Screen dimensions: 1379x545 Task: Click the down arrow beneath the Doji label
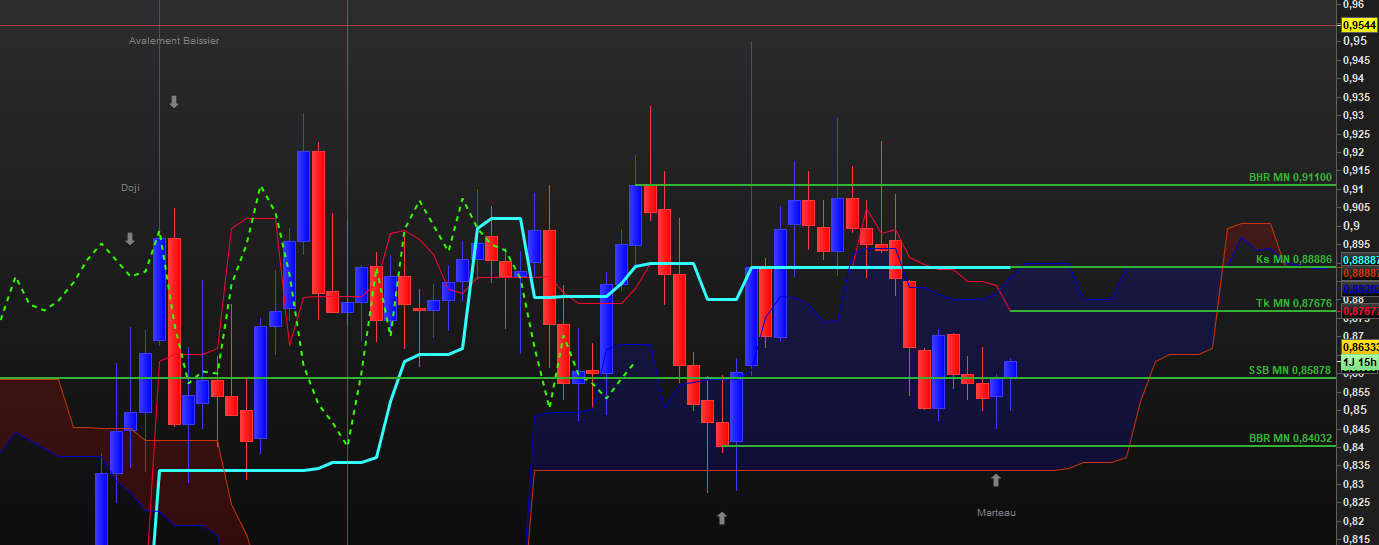point(130,239)
